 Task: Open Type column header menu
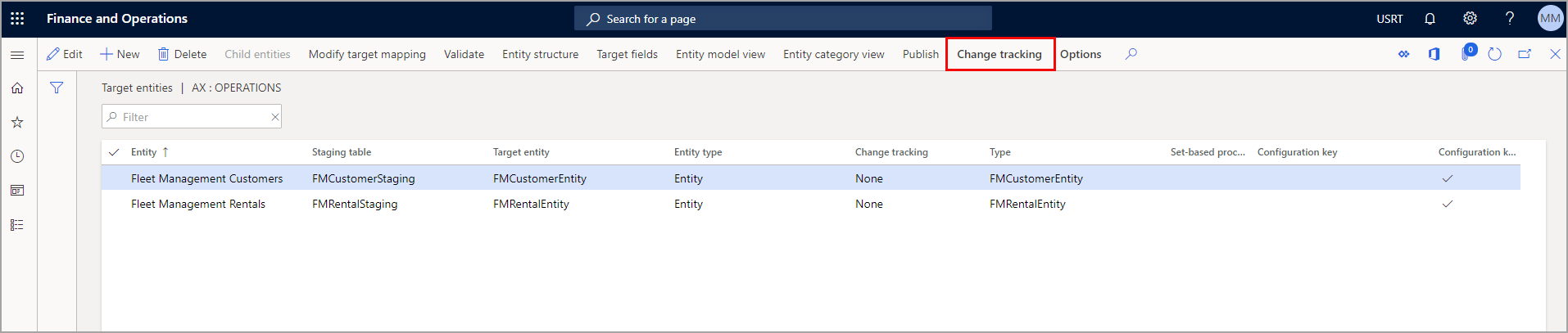[x=999, y=152]
